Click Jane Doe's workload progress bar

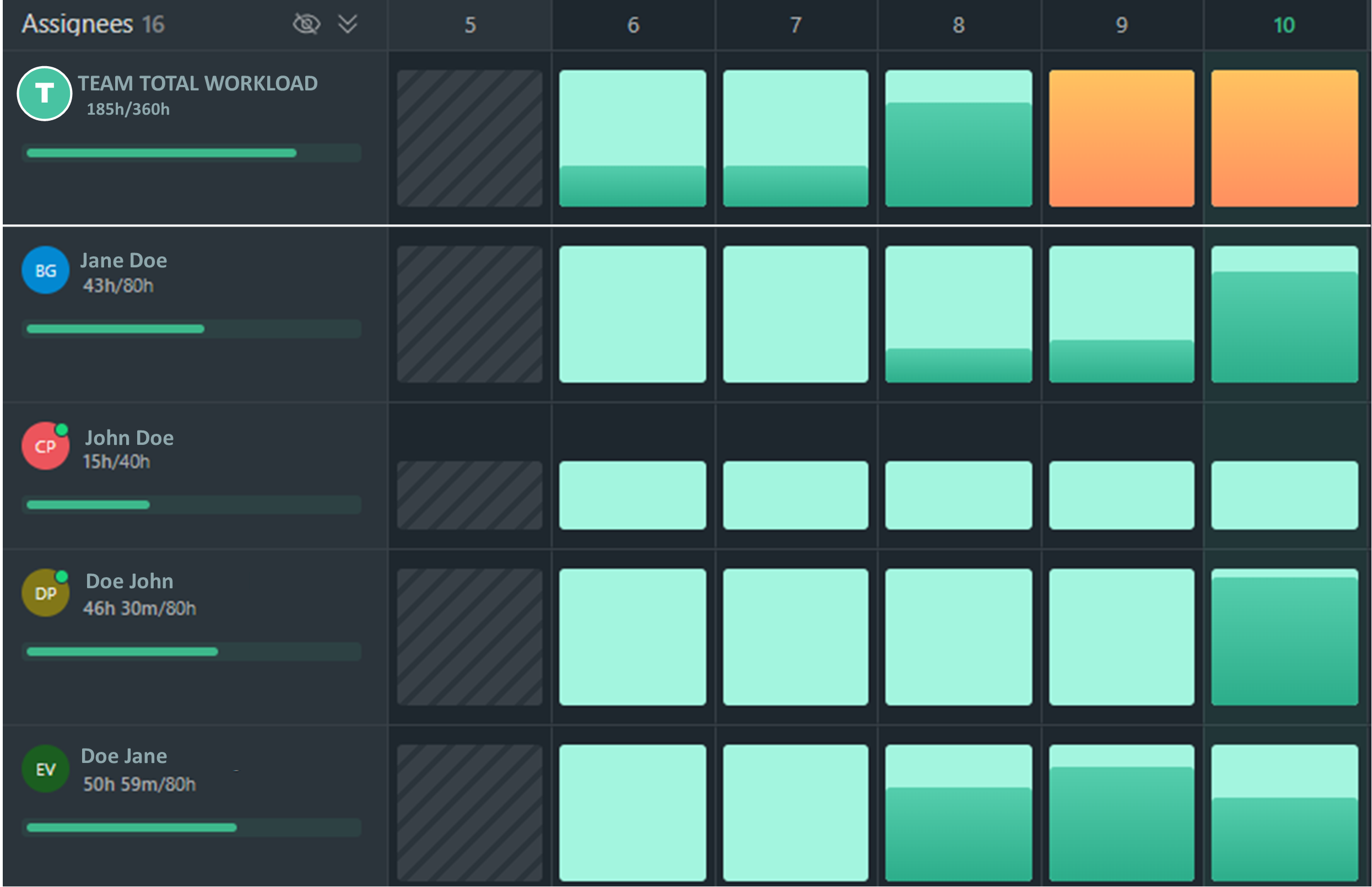pyautogui.click(x=192, y=329)
